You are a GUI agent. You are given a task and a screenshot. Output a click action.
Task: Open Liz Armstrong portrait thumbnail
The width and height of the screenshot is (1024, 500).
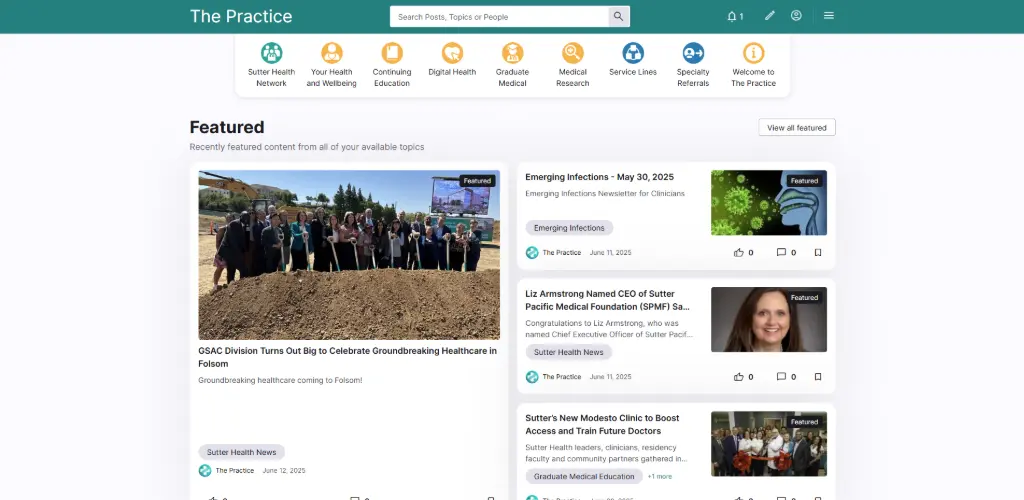769,320
